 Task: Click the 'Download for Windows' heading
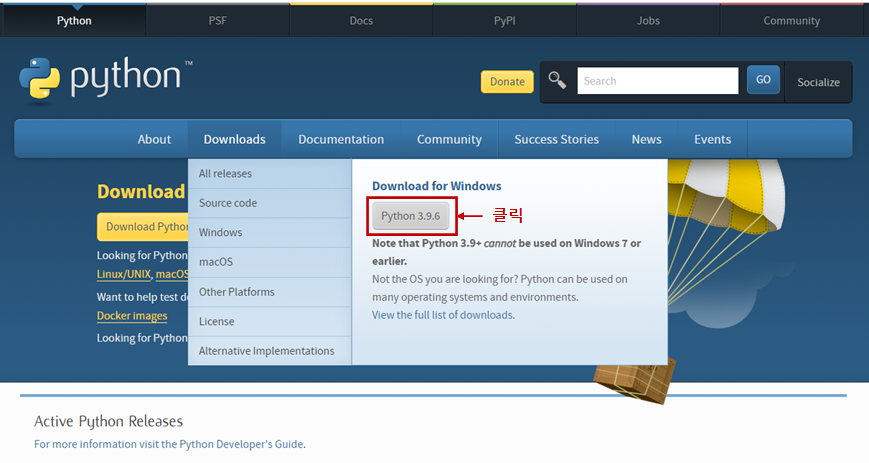(437, 186)
